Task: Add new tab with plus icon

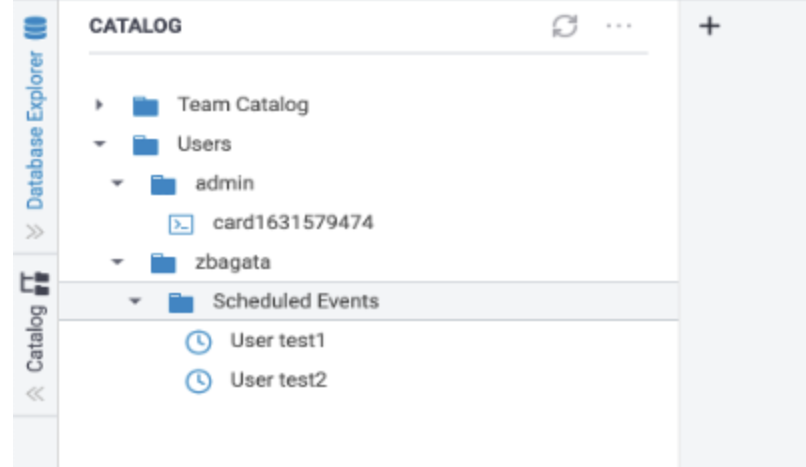Action: 709,26
